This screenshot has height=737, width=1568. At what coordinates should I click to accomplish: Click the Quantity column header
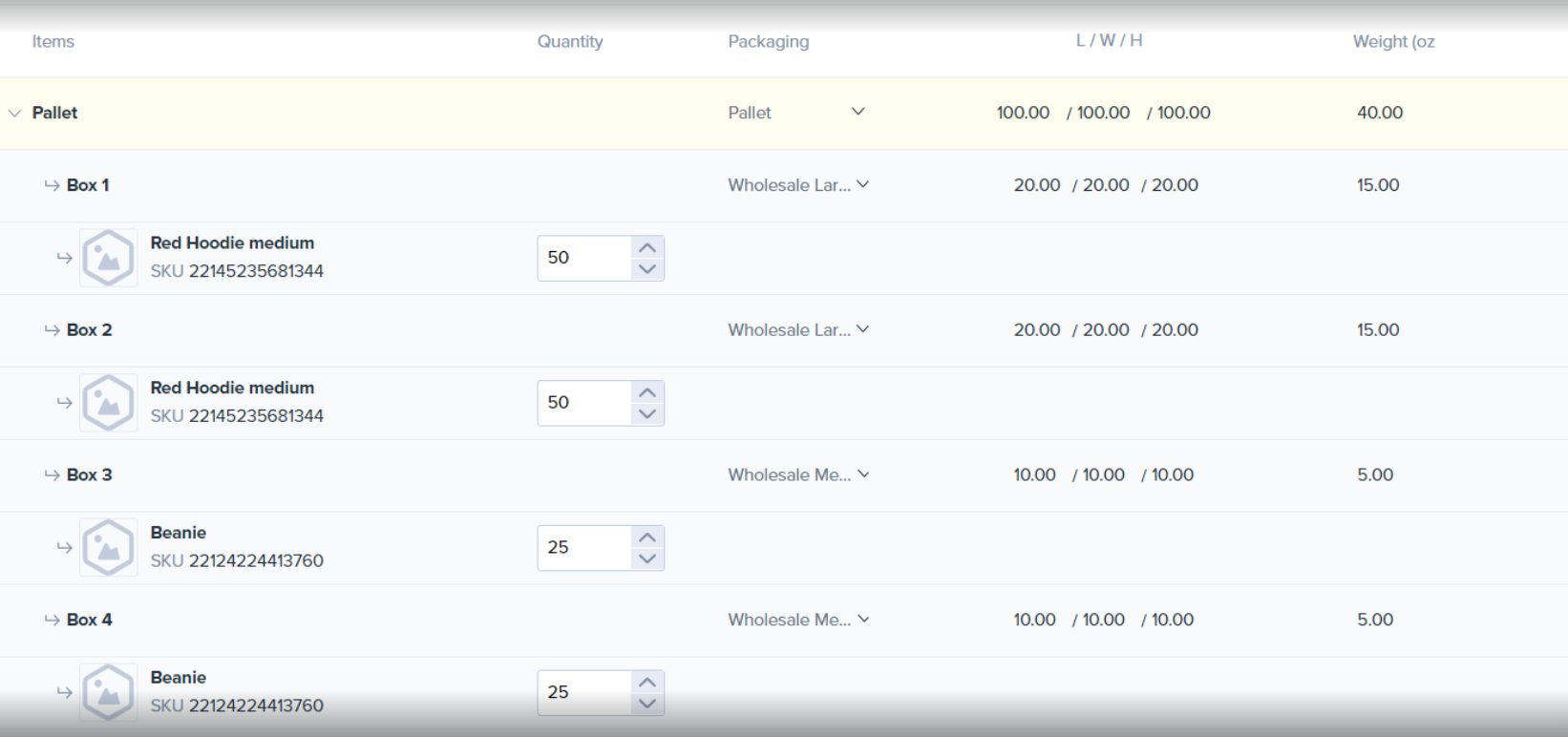click(x=569, y=42)
